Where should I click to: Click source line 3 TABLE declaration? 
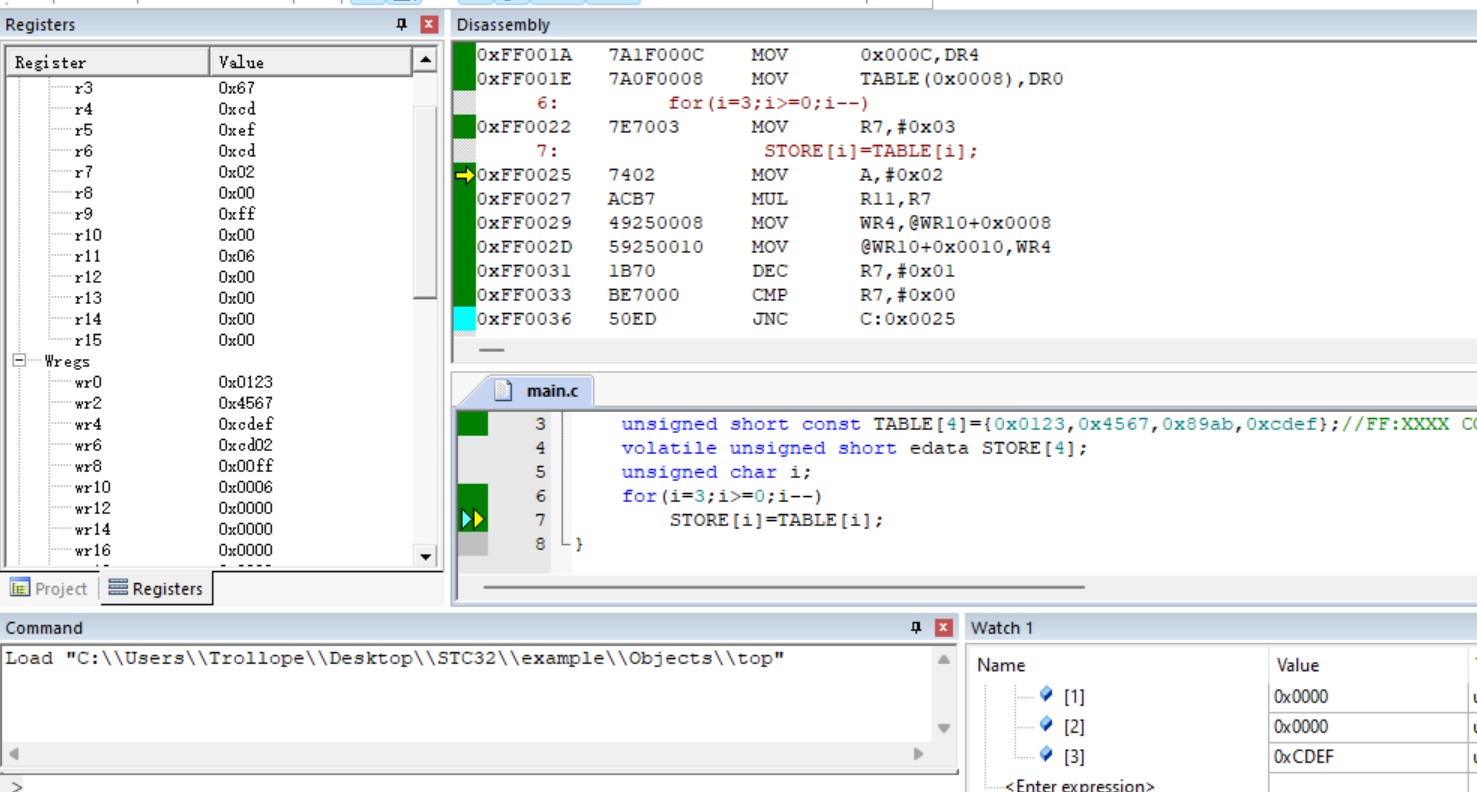(x=1048, y=424)
